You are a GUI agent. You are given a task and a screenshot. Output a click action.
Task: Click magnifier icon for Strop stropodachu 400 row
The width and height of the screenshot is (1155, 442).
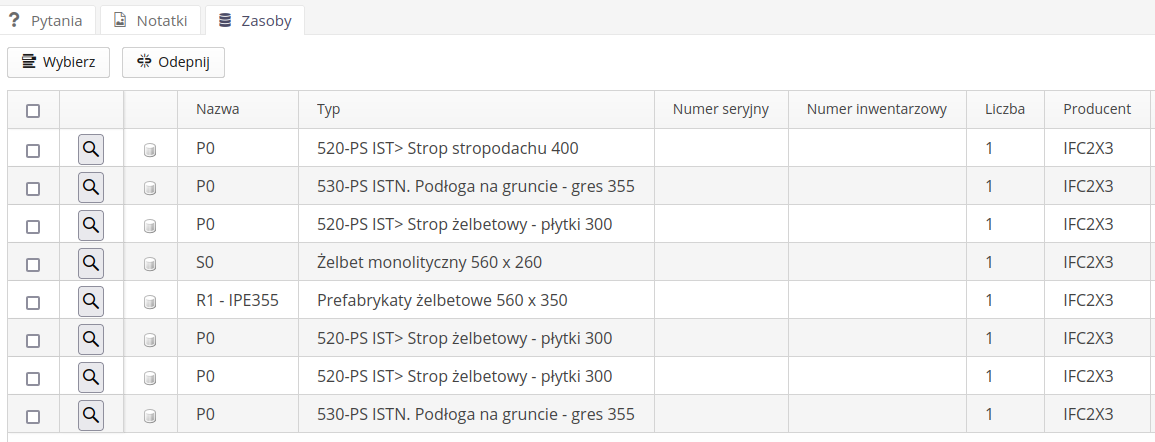91,149
